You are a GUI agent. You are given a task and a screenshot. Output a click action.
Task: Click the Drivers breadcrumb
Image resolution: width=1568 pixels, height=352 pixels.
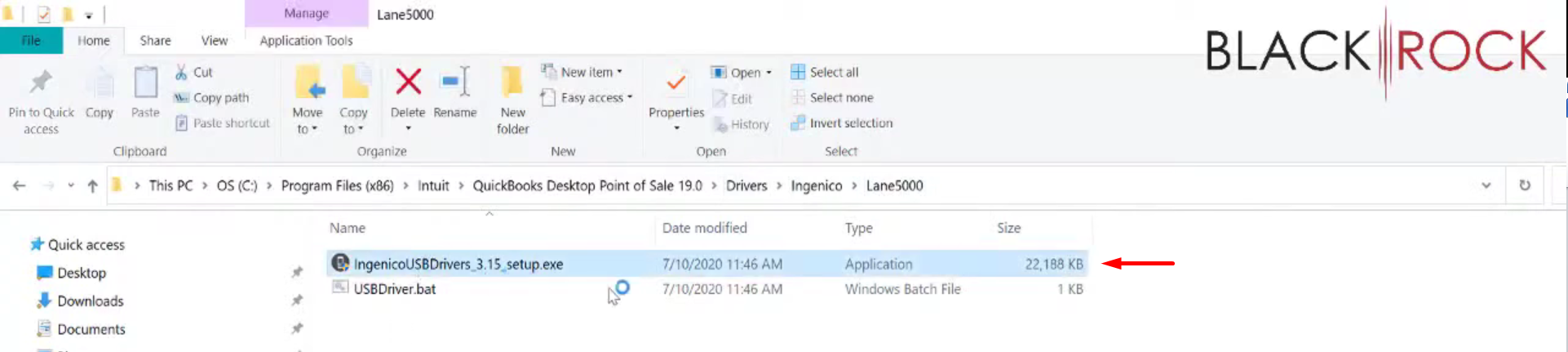coord(746,185)
